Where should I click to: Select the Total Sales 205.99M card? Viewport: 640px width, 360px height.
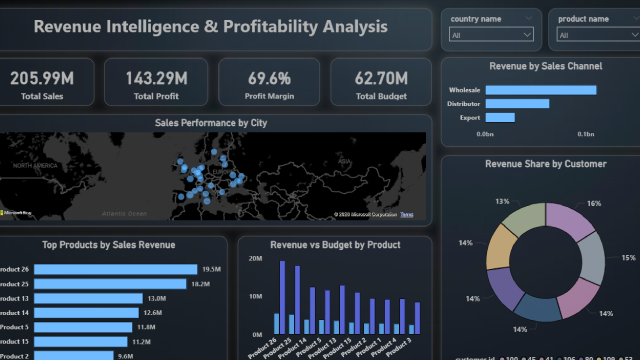[x=46, y=82]
